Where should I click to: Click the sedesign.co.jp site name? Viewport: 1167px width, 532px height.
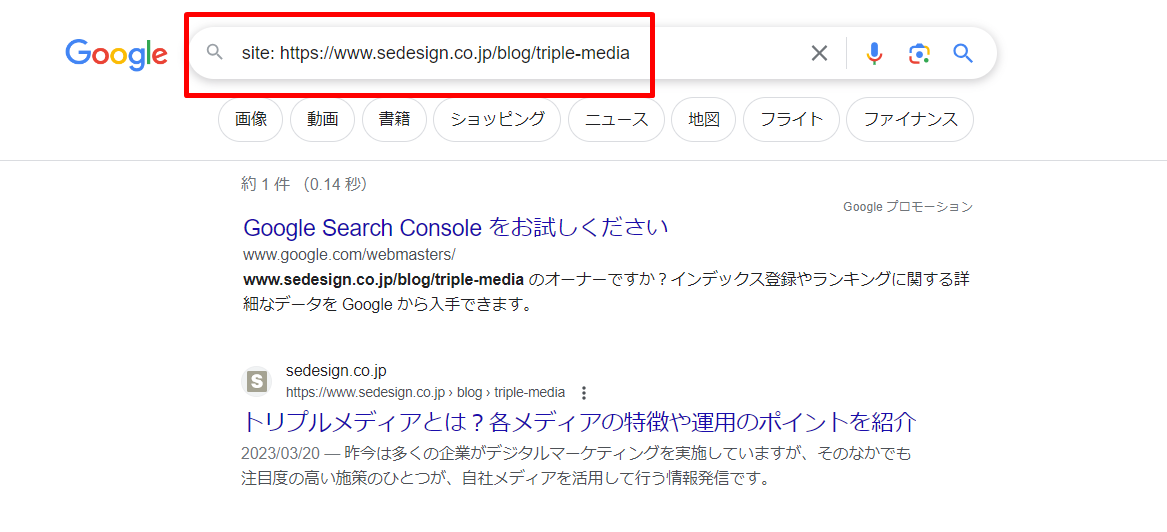click(336, 371)
